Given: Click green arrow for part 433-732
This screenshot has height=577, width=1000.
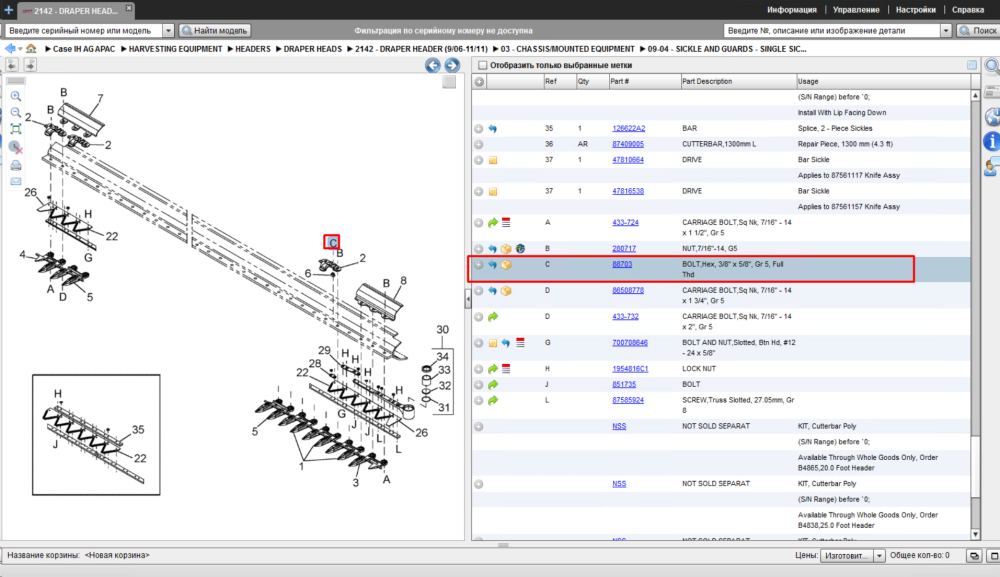Looking at the screenshot, I should point(493,317).
